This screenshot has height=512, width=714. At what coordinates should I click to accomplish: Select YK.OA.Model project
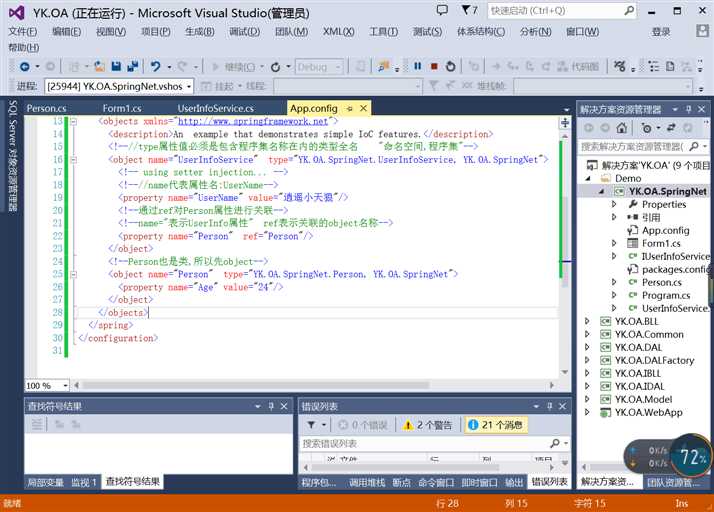point(643,399)
